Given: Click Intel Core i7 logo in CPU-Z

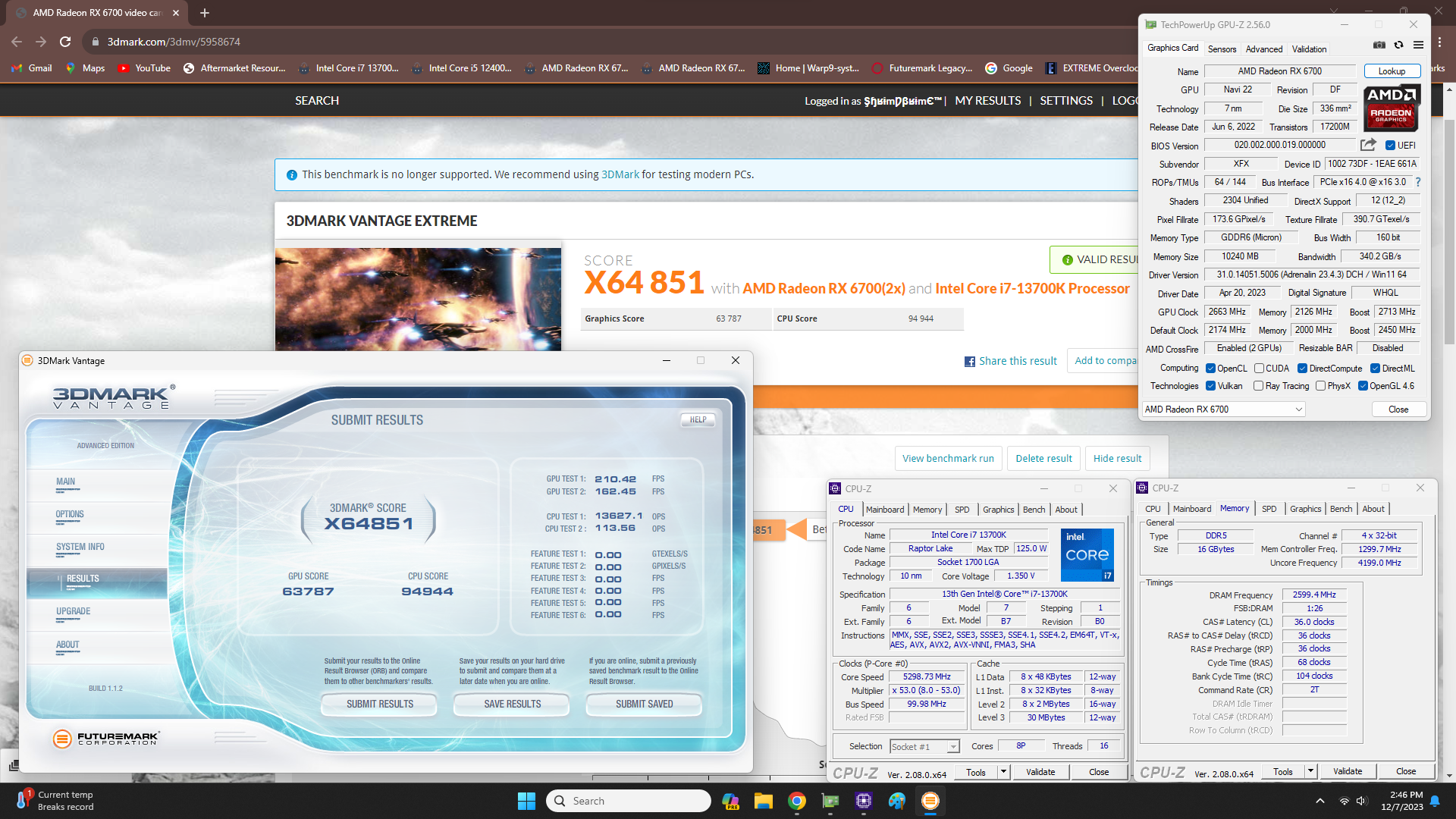Looking at the screenshot, I should tap(1087, 554).
